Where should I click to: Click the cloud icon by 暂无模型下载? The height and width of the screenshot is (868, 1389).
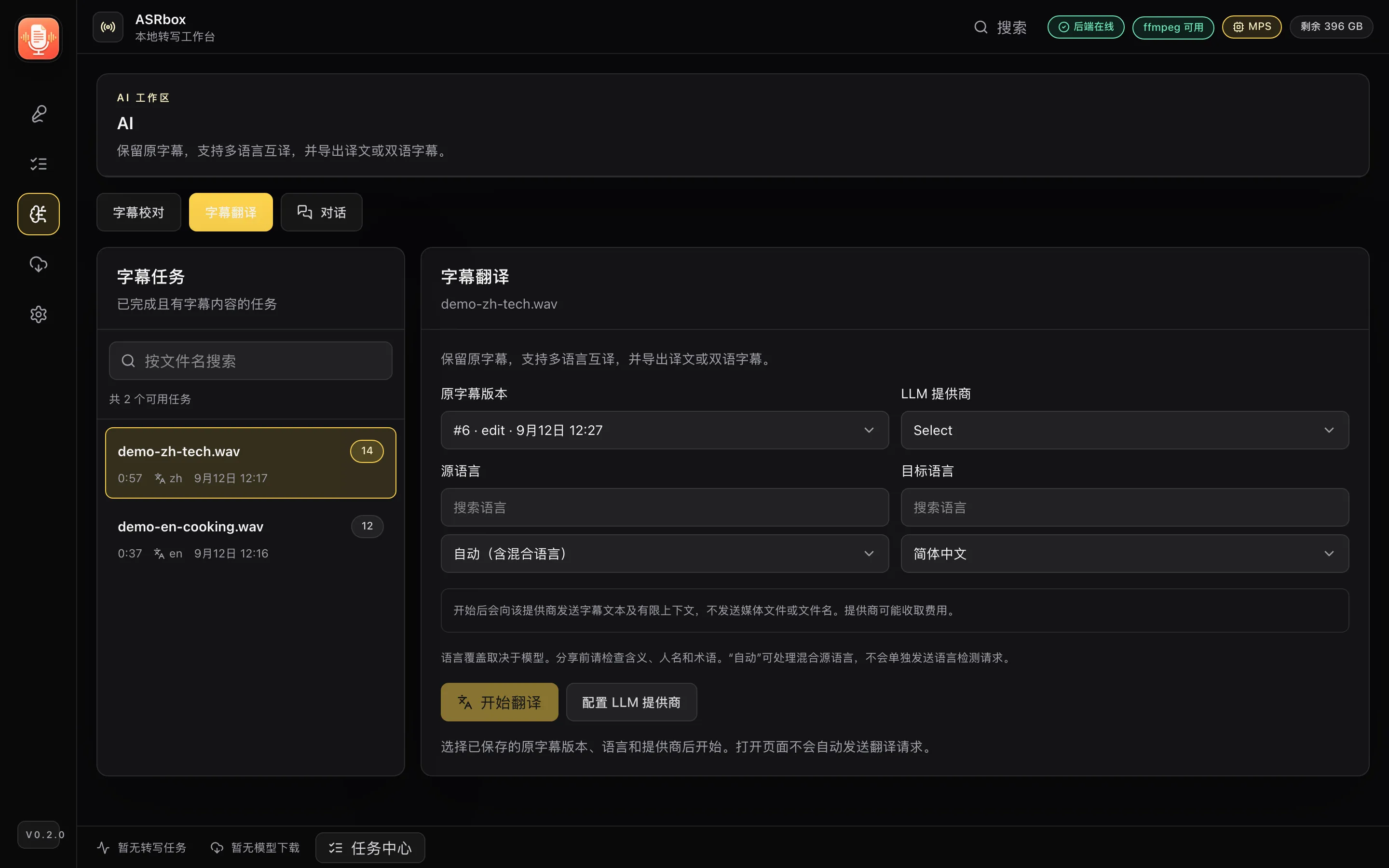[x=217, y=847]
